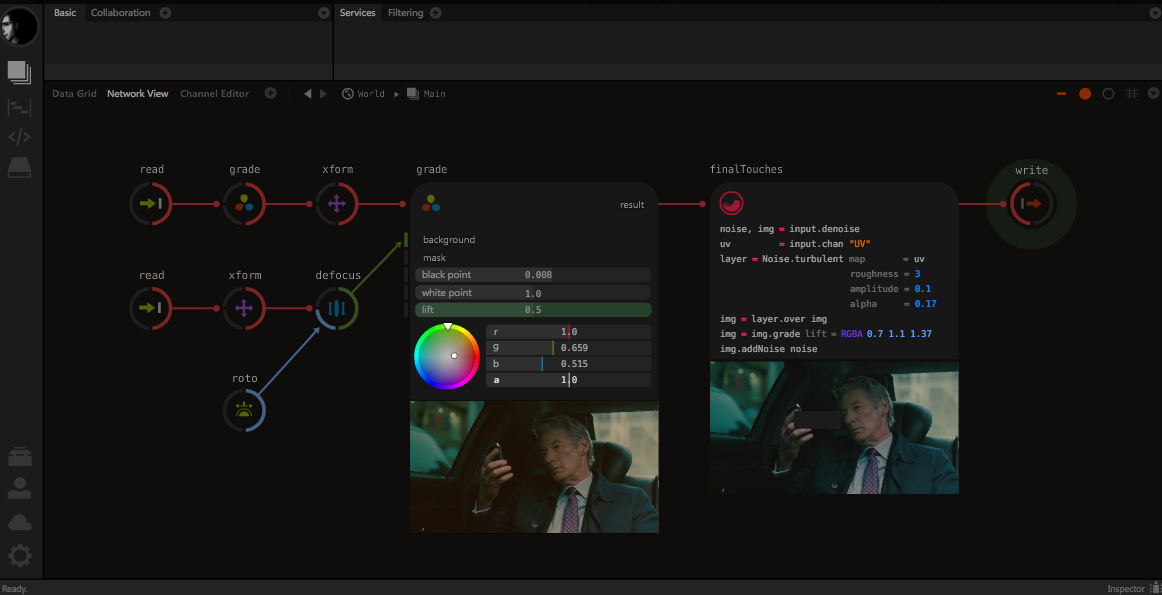Open the timeline sidebar icon

point(19,108)
